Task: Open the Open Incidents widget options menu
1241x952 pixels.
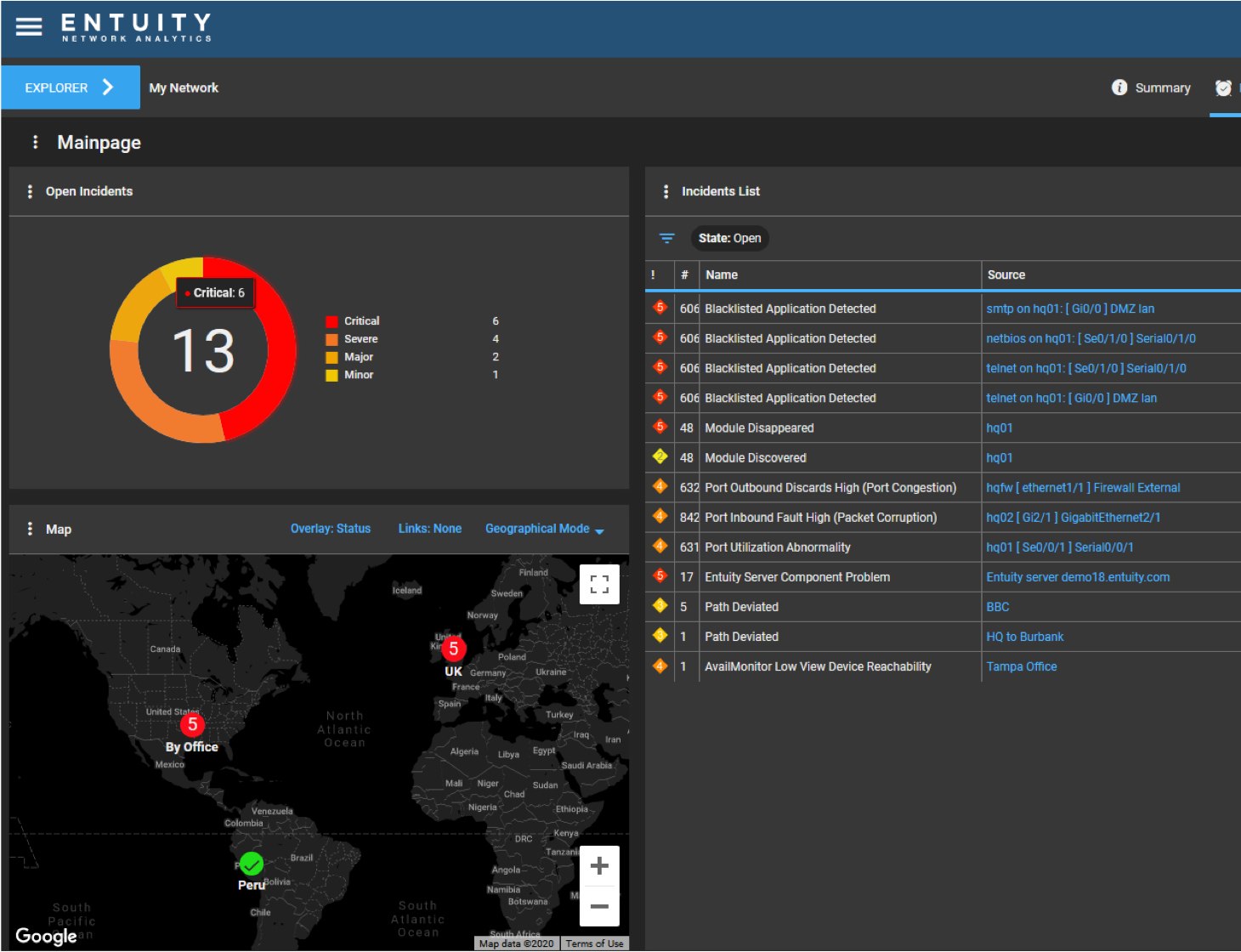Action: (x=30, y=191)
